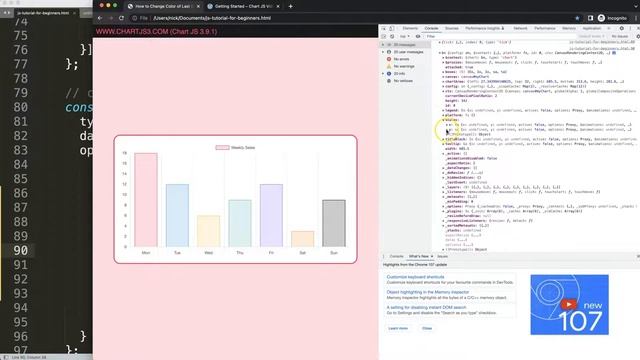Screen dimensions: 640x360
Task: Toggle the DevTools device toolbar
Action: (x=391, y=28)
